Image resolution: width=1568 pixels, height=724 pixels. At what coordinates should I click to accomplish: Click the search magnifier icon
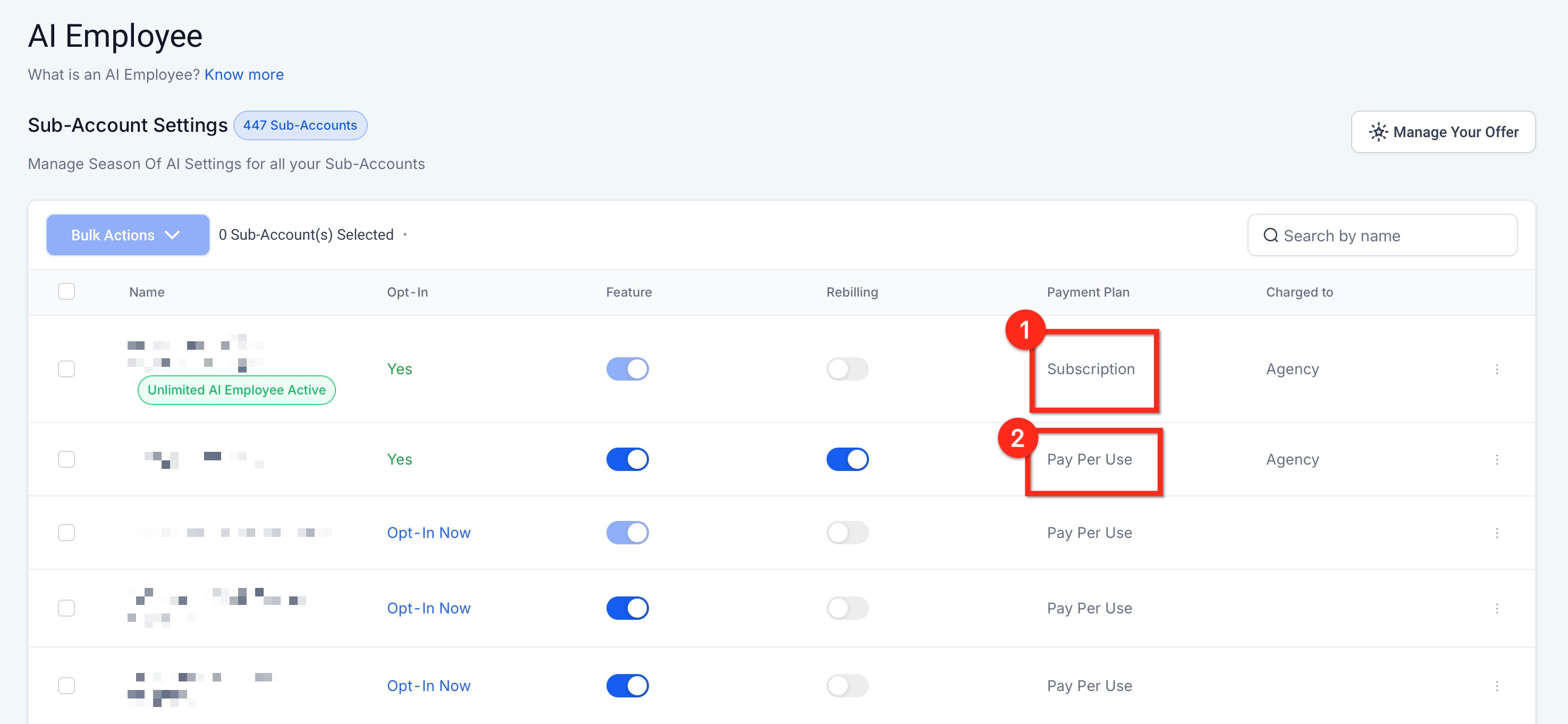(x=1270, y=235)
